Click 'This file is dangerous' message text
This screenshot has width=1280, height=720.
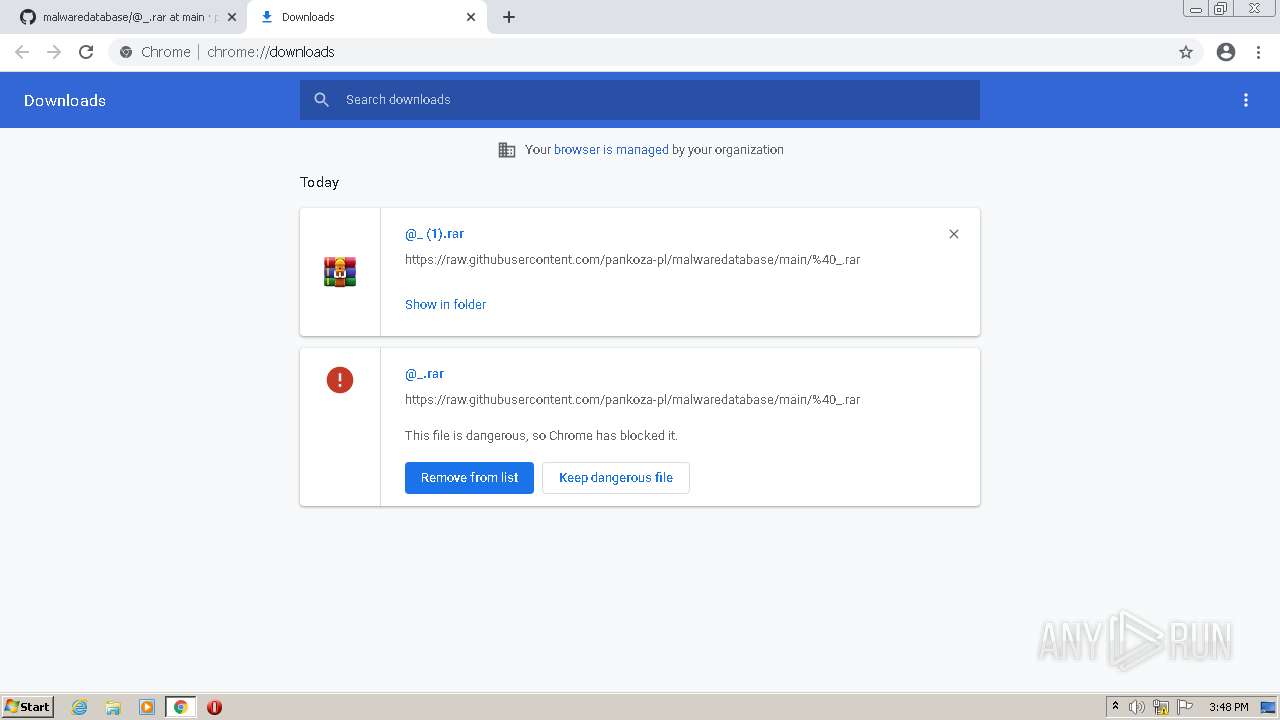[x=541, y=436]
